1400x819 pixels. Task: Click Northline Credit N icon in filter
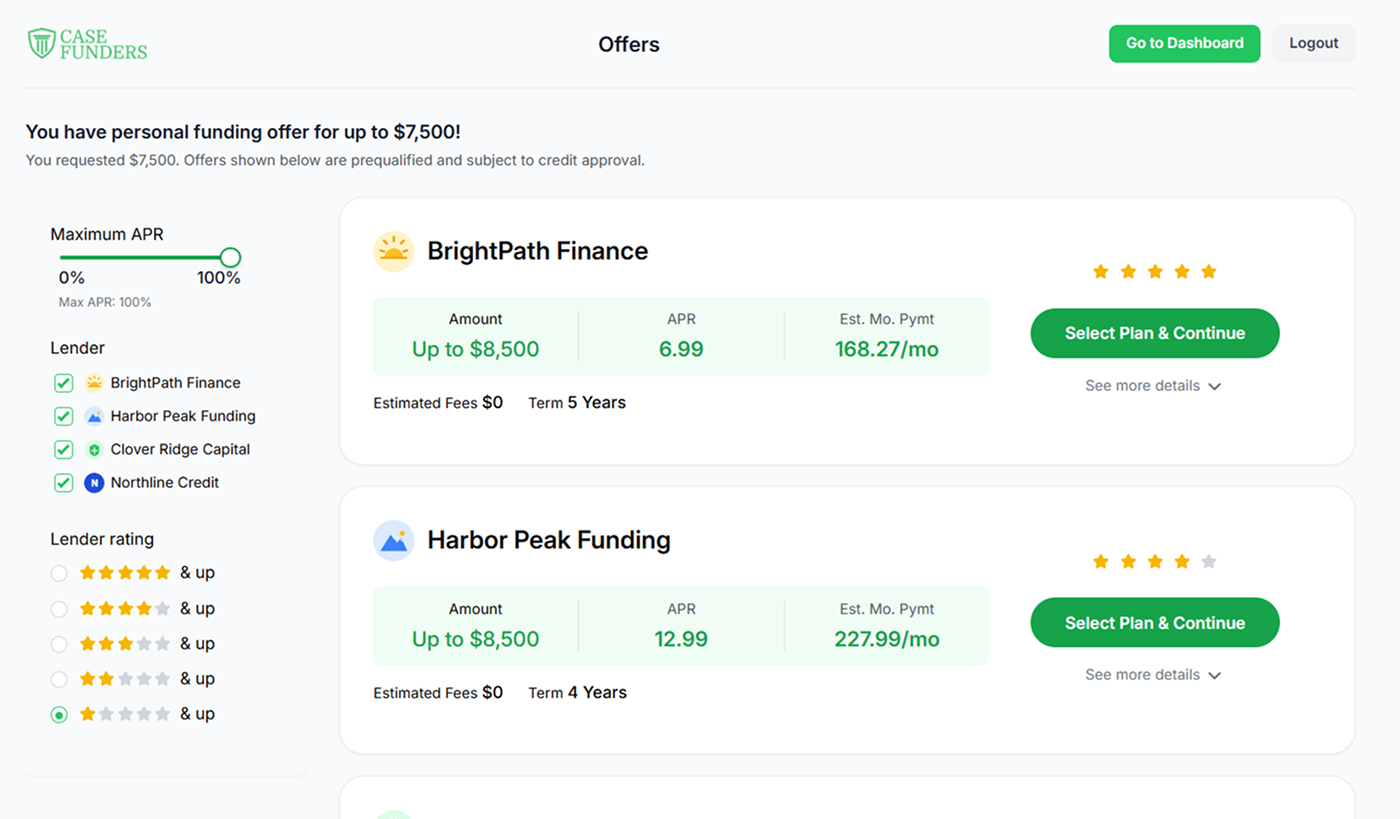[x=94, y=483]
